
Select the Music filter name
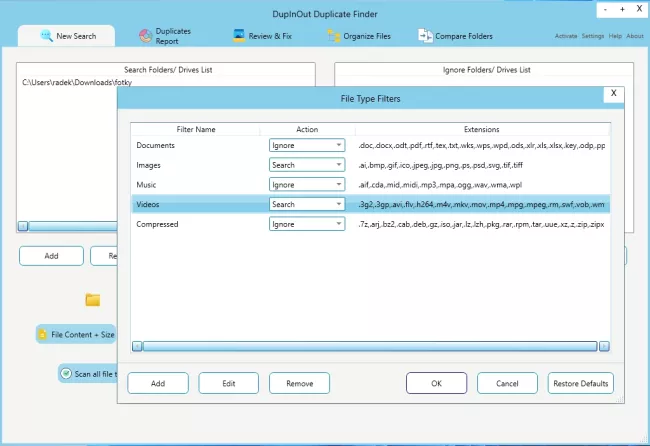(146, 184)
